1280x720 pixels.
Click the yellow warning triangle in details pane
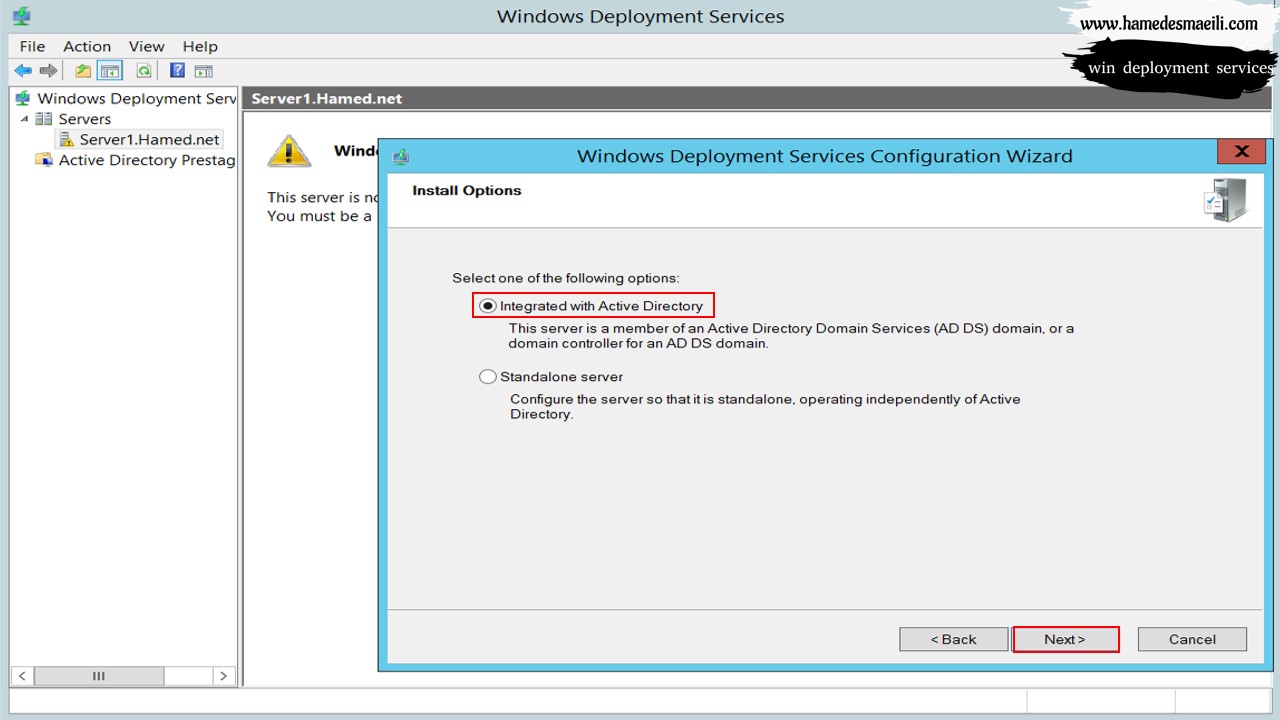pos(289,151)
